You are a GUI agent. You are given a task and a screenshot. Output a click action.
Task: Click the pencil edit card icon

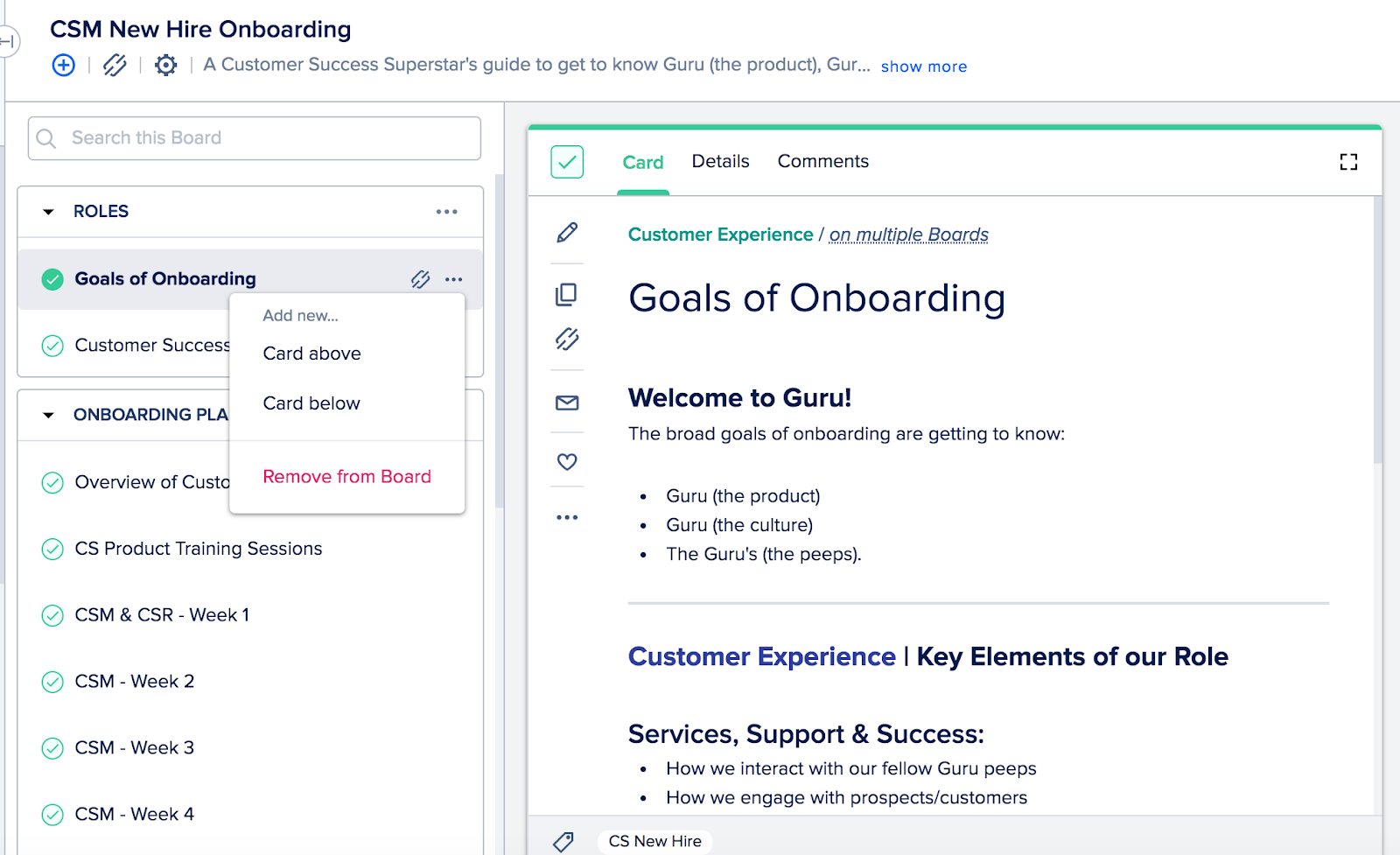pyautogui.click(x=567, y=232)
